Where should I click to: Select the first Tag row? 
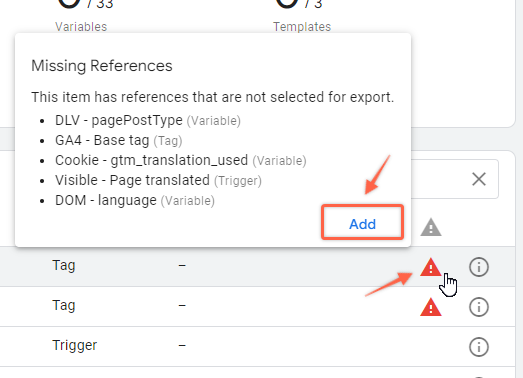click(257, 267)
